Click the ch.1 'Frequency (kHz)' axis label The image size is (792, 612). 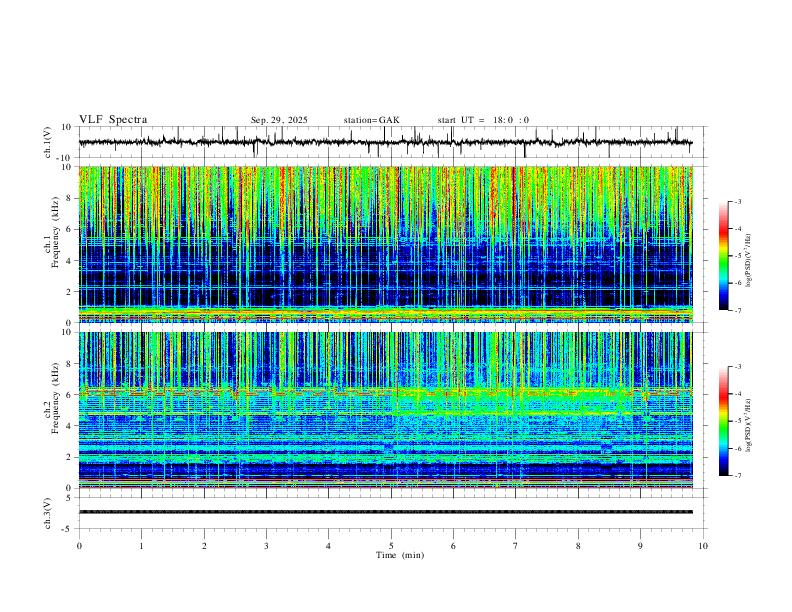56,233
